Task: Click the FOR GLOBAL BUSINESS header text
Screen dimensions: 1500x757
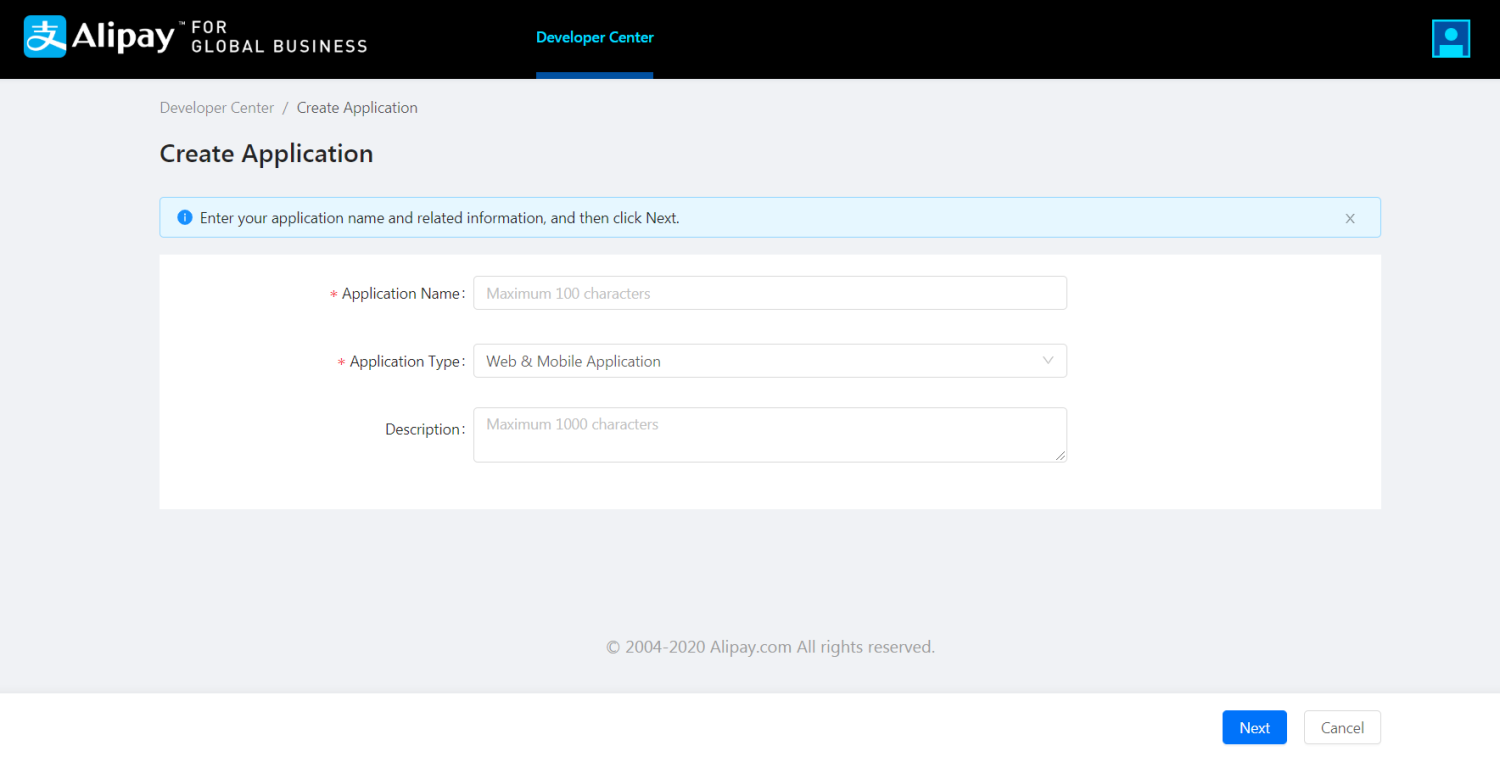Action: point(279,37)
